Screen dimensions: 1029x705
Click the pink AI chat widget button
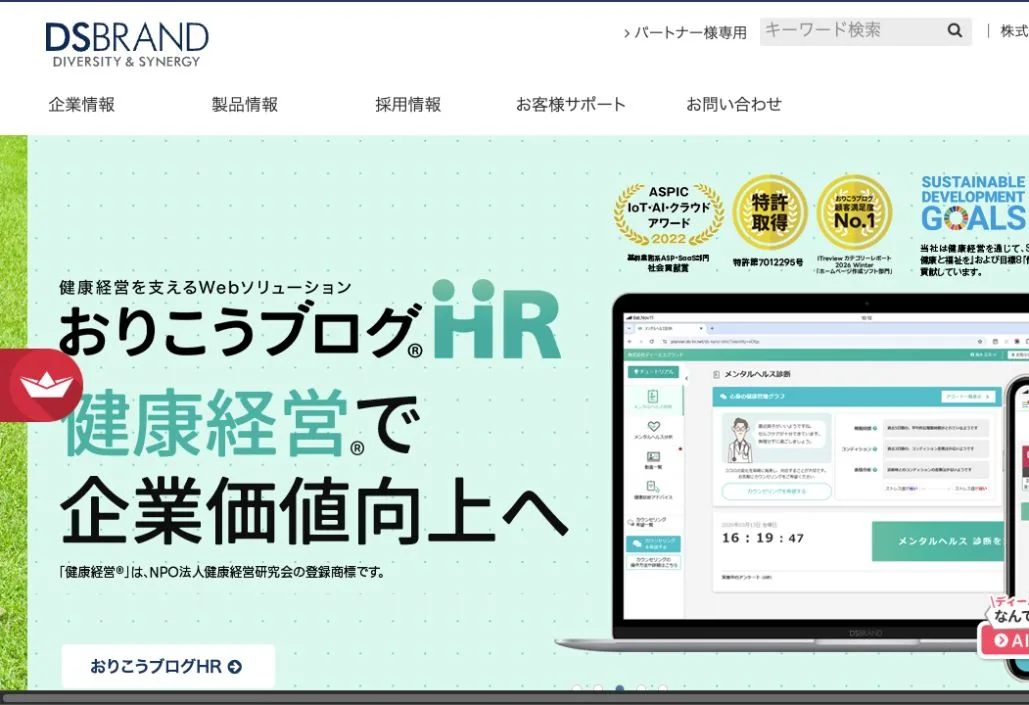[x=1004, y=639]
